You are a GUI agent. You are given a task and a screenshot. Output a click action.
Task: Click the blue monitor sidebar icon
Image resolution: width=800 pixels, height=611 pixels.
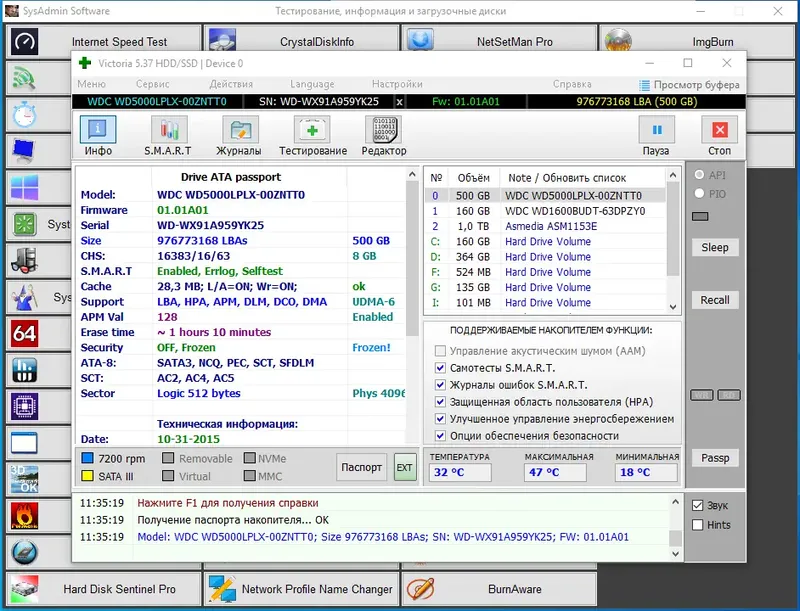point(24,151)
